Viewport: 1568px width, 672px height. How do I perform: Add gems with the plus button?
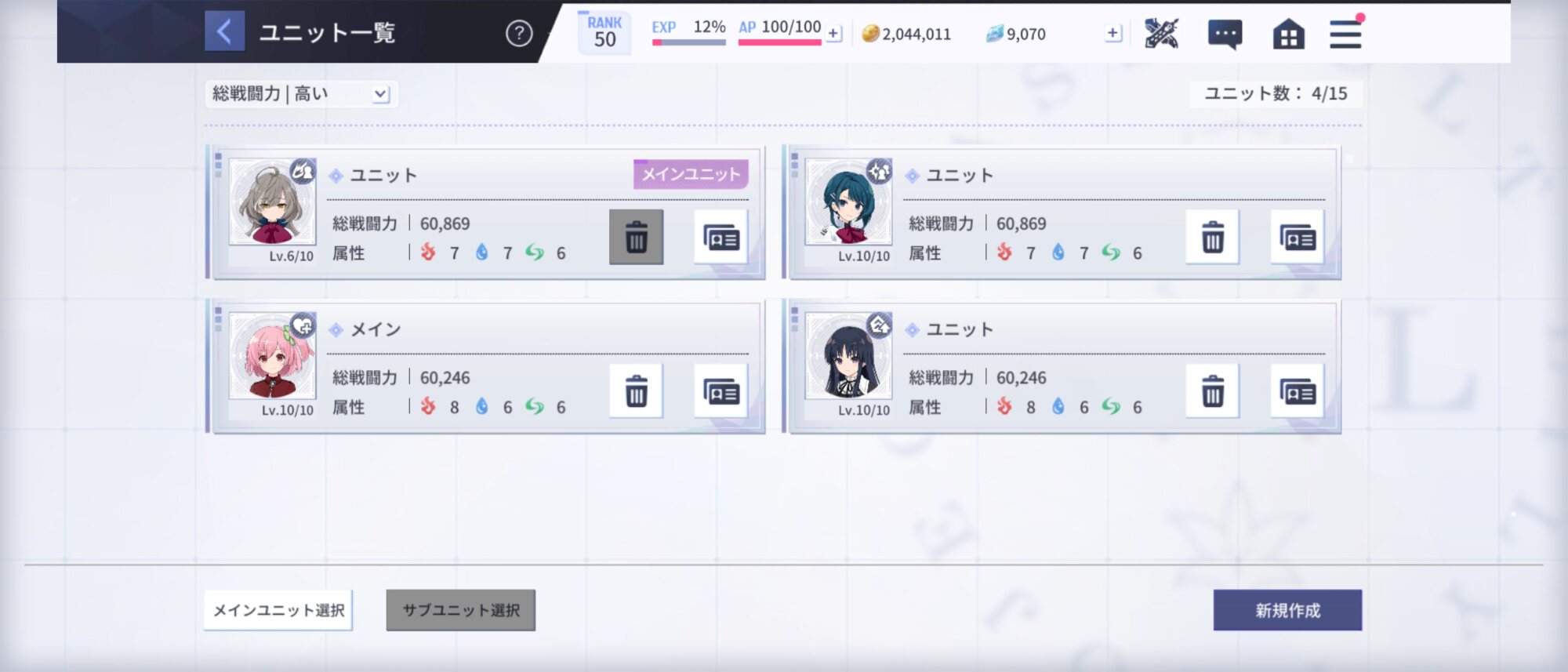coord(1112,33)
